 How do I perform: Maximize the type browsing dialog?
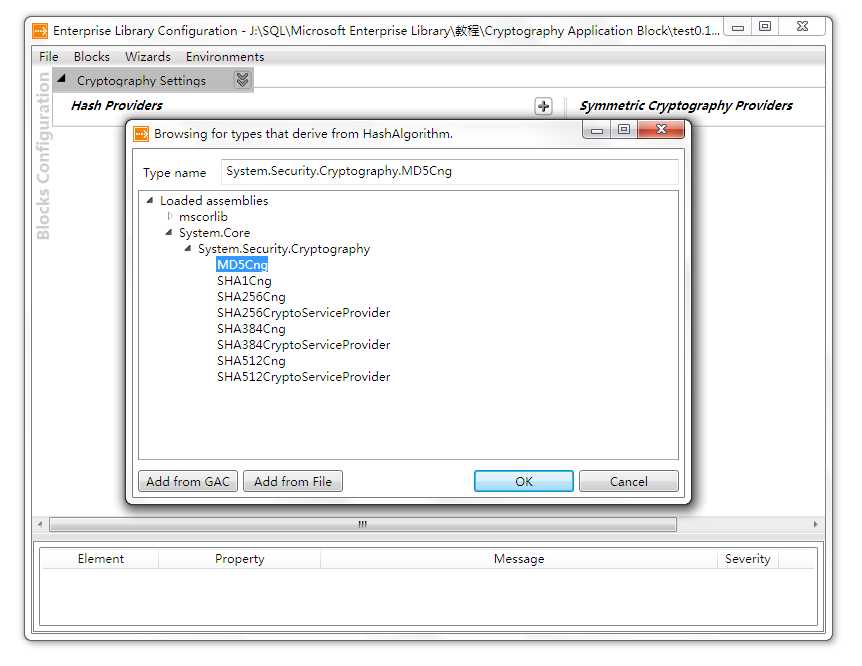point(623,130)
